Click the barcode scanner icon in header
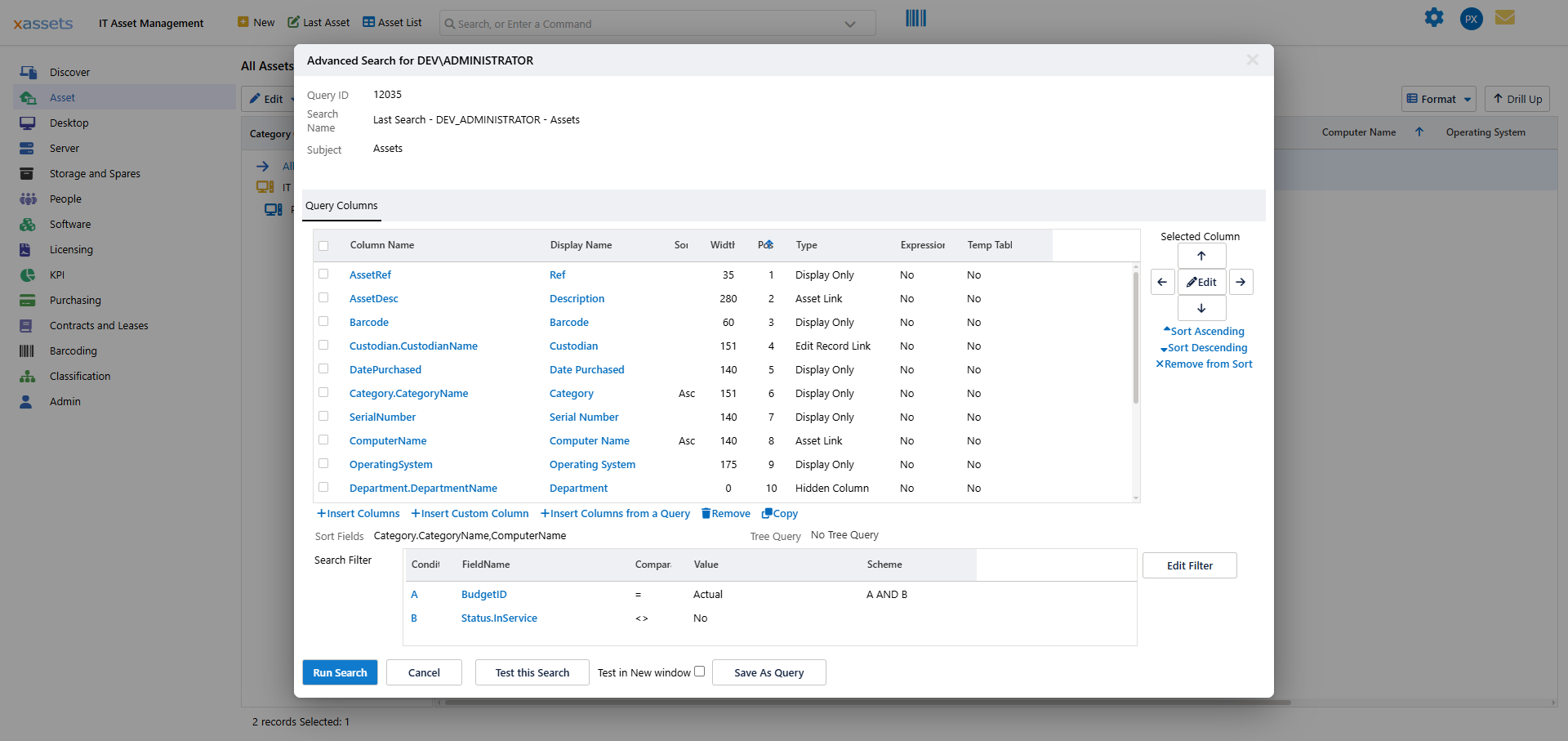 pos(915,18)
